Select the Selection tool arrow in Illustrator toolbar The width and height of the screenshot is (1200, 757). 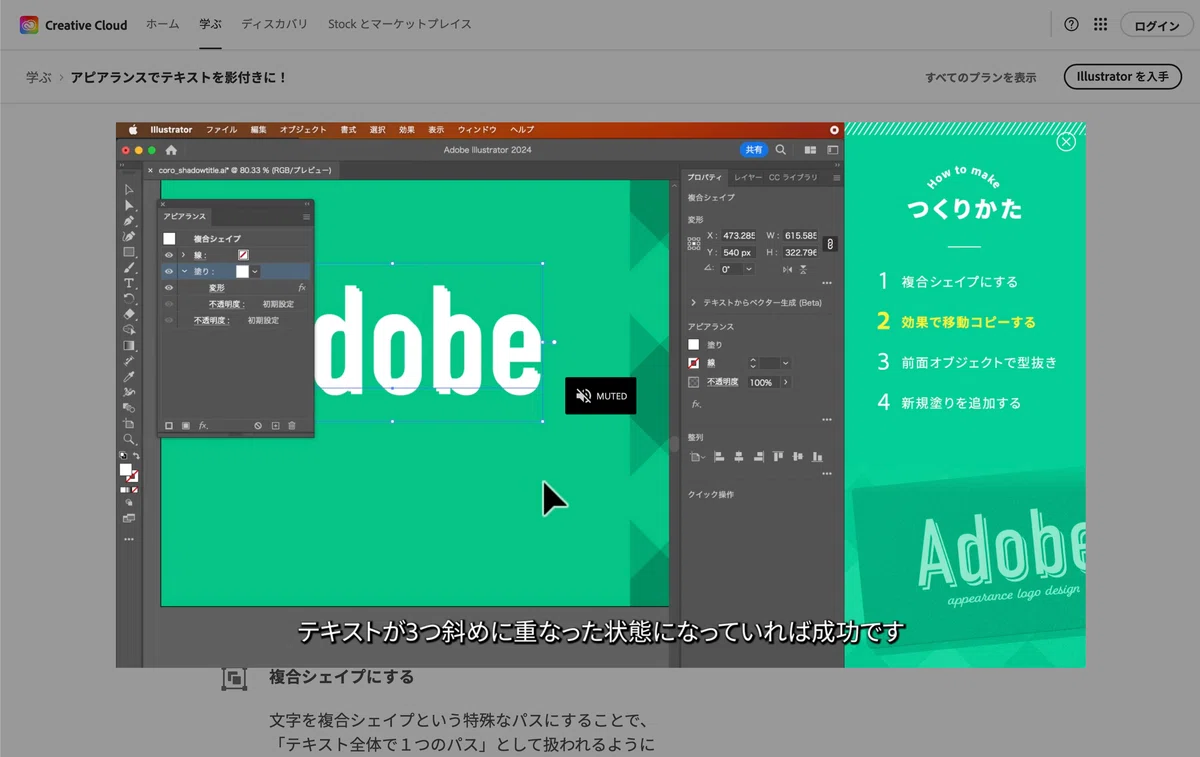tap(129, 189)
